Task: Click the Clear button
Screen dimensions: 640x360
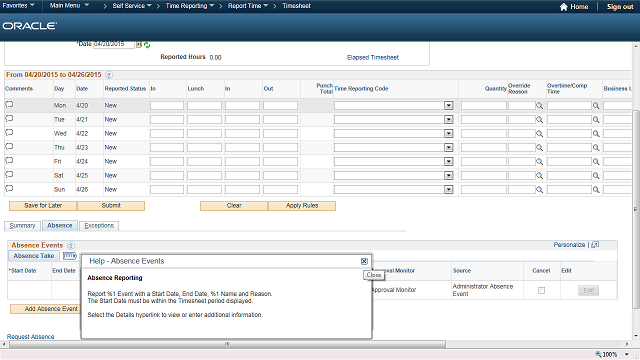Action: tap(234, 206)
